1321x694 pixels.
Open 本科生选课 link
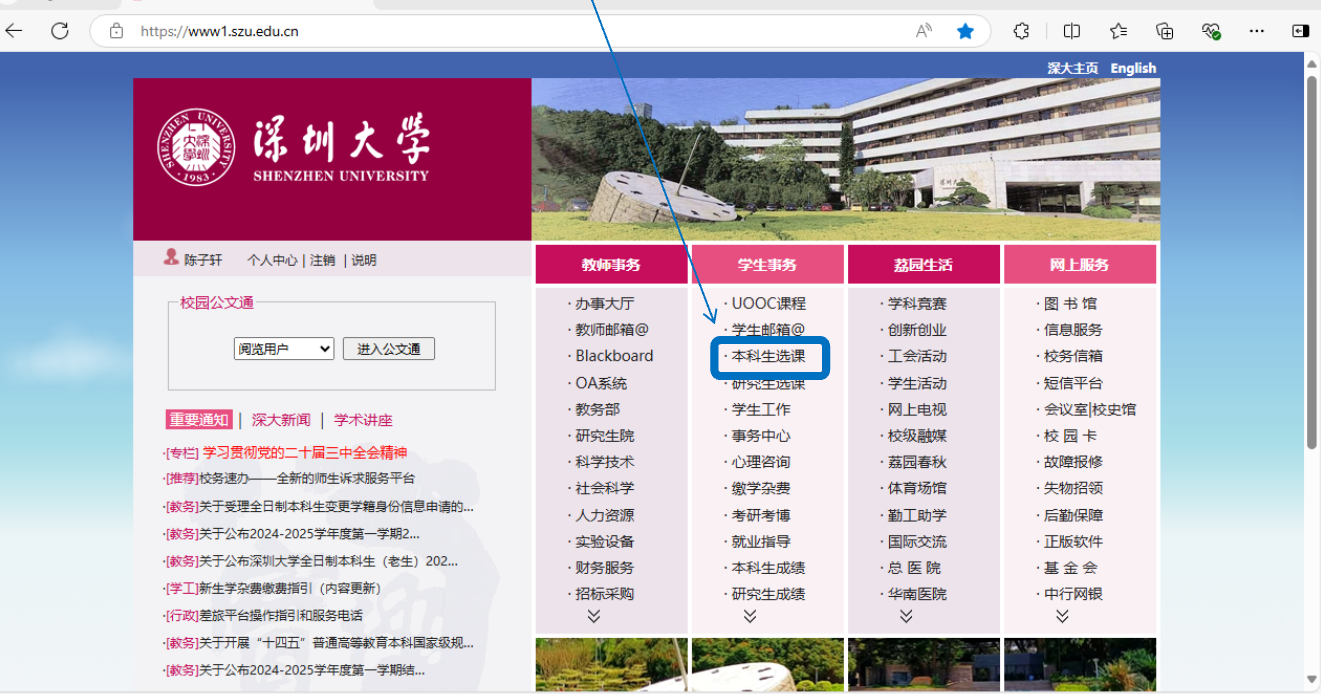(x=768, y=356)
